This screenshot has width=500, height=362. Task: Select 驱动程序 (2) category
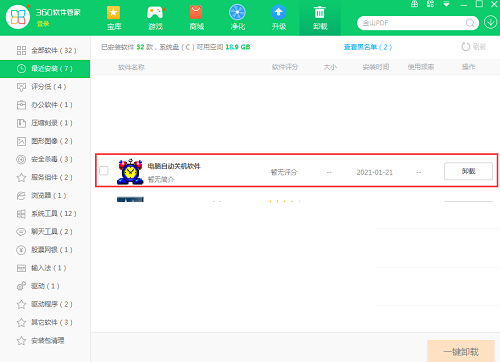[x=45, y=304]
